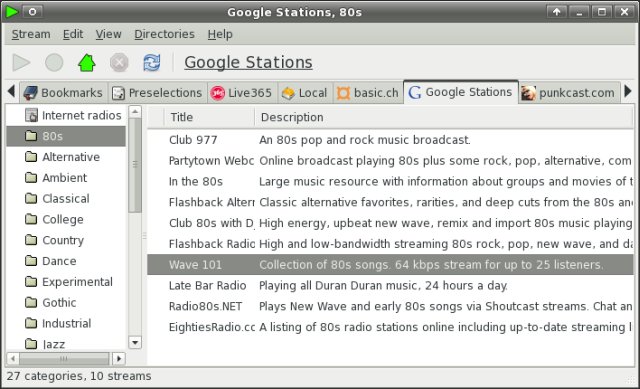Select the In the 80s stream
The image size is (640, 389).
pos(390,181)
